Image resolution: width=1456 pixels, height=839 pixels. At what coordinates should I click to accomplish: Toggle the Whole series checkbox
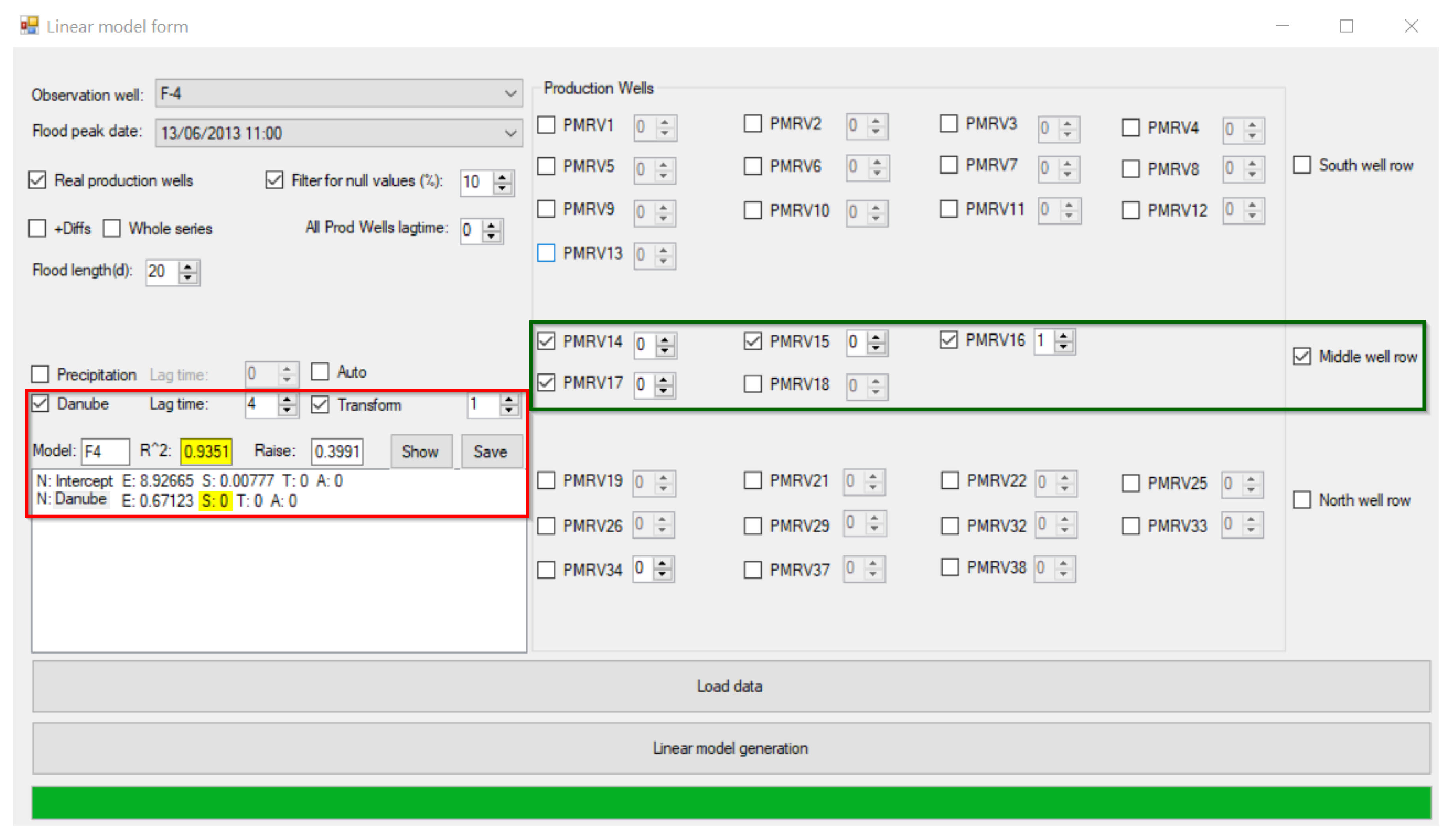pyautogui.click(x=112, y=229)
